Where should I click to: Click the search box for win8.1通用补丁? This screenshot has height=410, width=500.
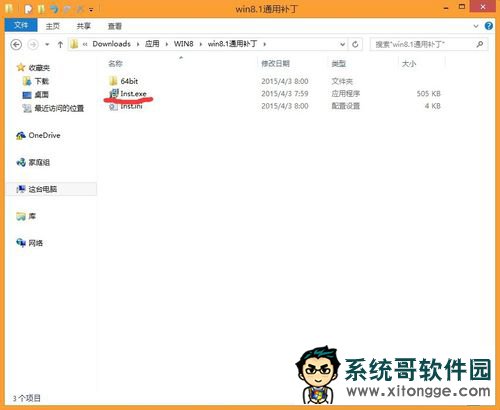(x=429, y=44)
